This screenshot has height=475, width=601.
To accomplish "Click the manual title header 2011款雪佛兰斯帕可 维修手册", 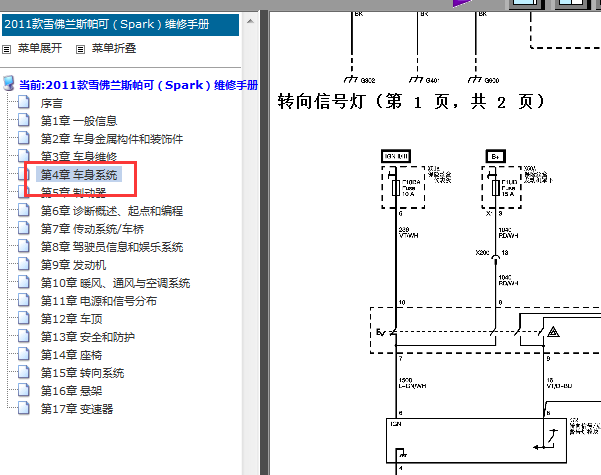I will click(120, 25).
